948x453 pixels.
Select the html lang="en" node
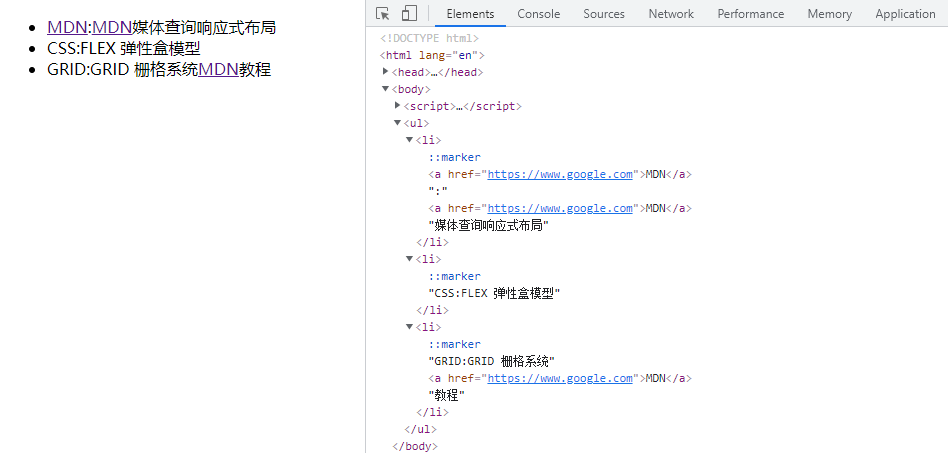coord(432,55)
